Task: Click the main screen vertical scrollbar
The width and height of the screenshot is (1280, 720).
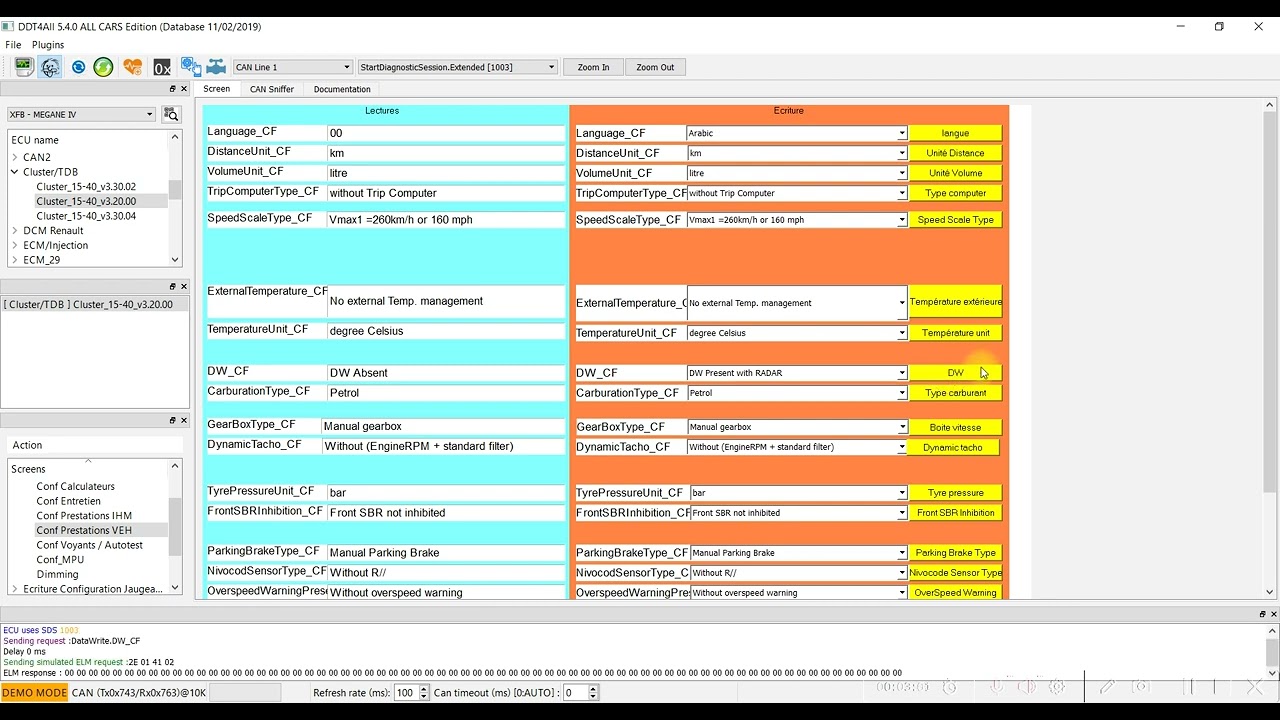Action: (x=1270, y=349)
